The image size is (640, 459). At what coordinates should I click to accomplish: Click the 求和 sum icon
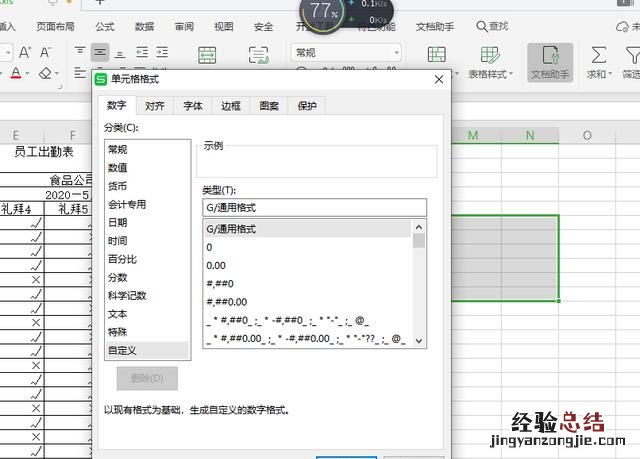tap(597, 61)
